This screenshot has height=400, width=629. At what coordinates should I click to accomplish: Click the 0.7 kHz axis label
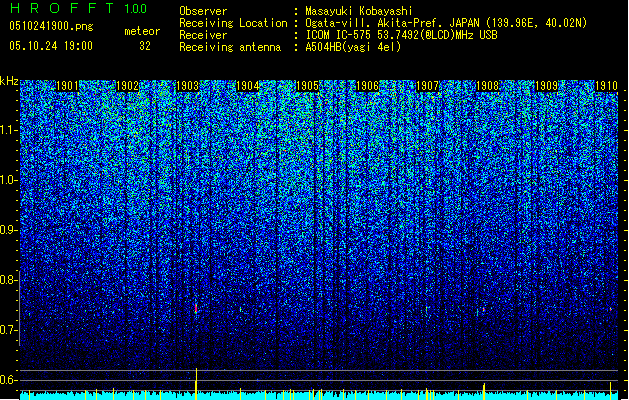pos(9,330)
